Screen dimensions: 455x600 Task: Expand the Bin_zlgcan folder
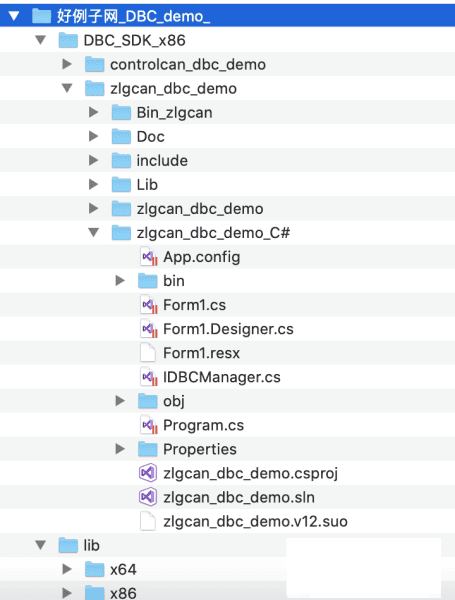(x=93, y=112)
